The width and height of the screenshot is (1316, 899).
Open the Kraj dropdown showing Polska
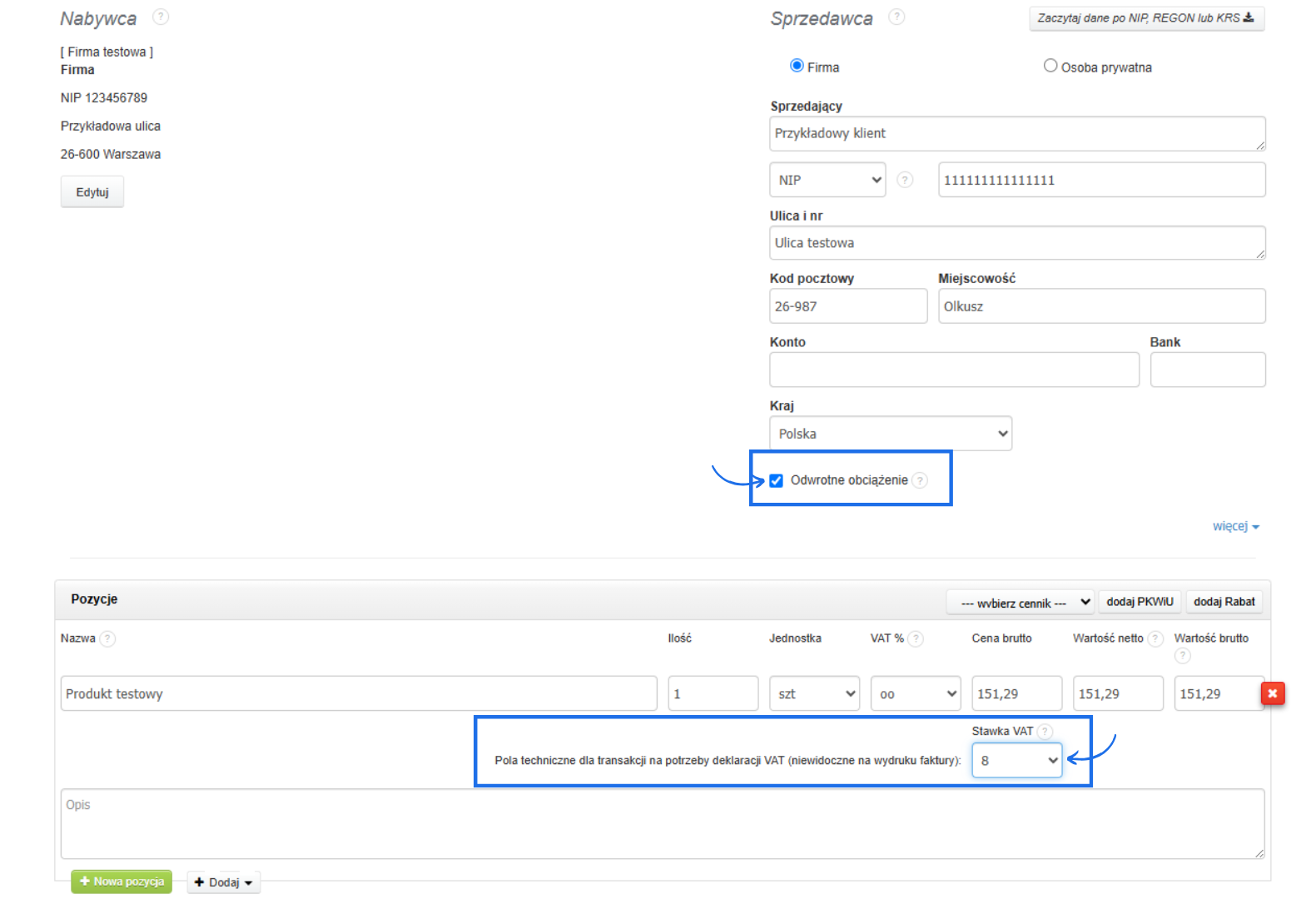[x=890, y=434]
